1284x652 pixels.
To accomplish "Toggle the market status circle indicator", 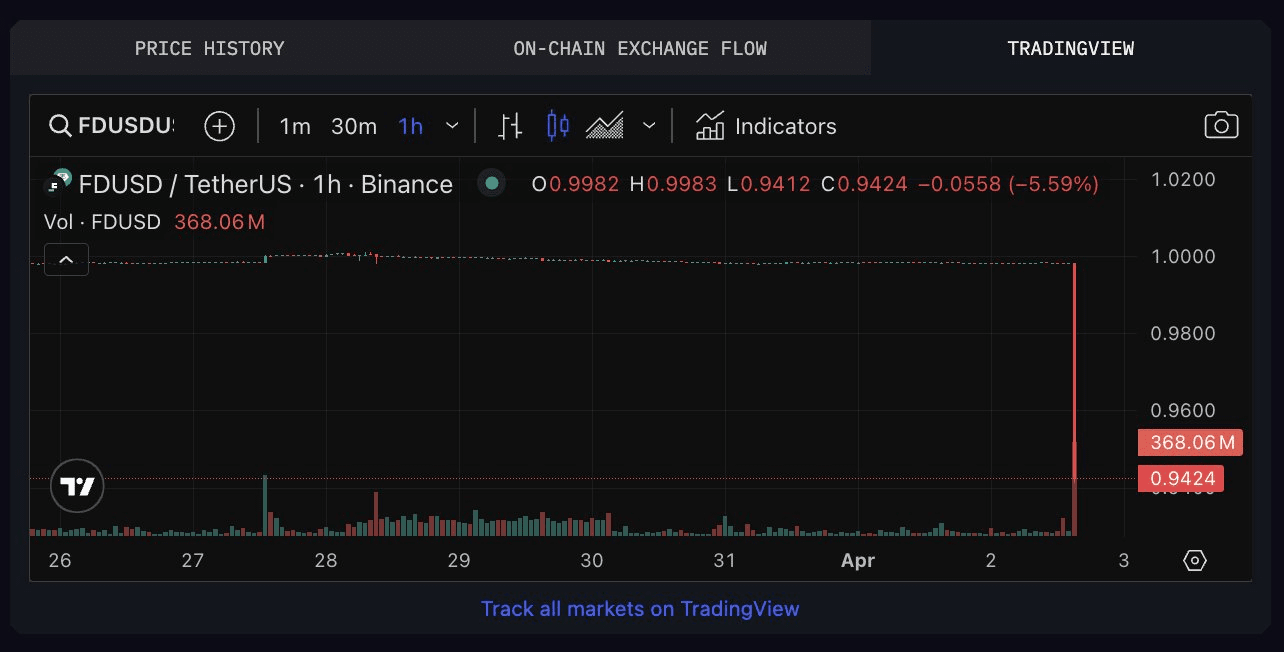I will (490, 184).
